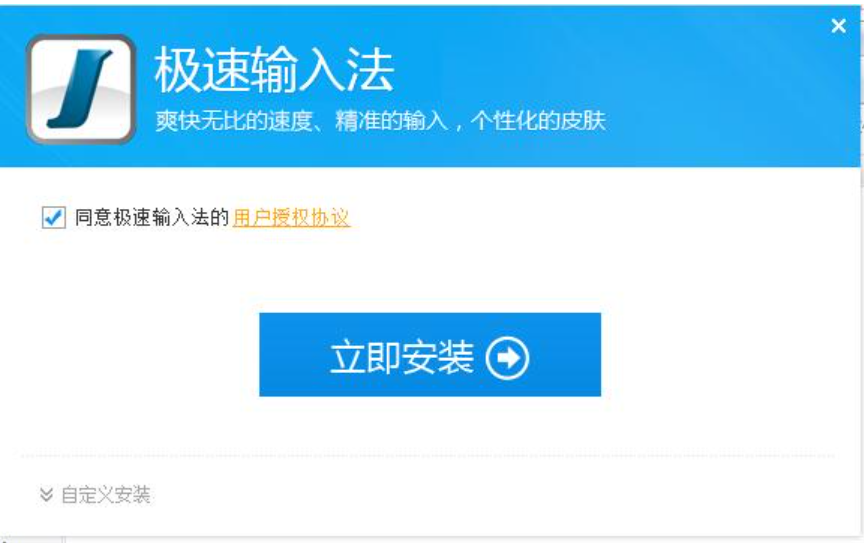Toggle agreement via the 同意极速输入法的 label
The width and height of the screenshot is (864, 543).
pos(152,217)
